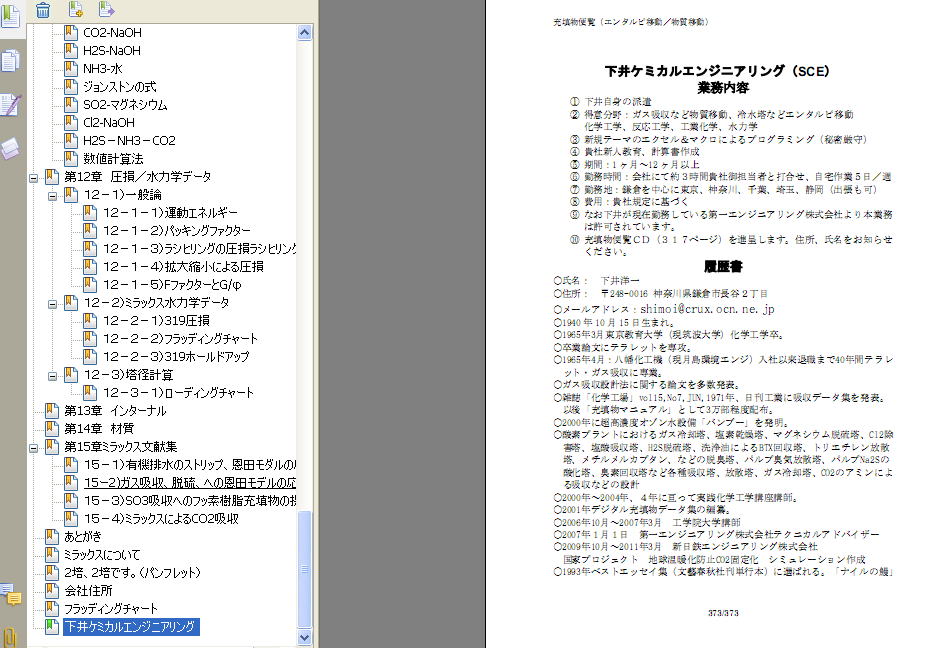Open the Bookmarks navigation panel icon

[x=10, y=15]
